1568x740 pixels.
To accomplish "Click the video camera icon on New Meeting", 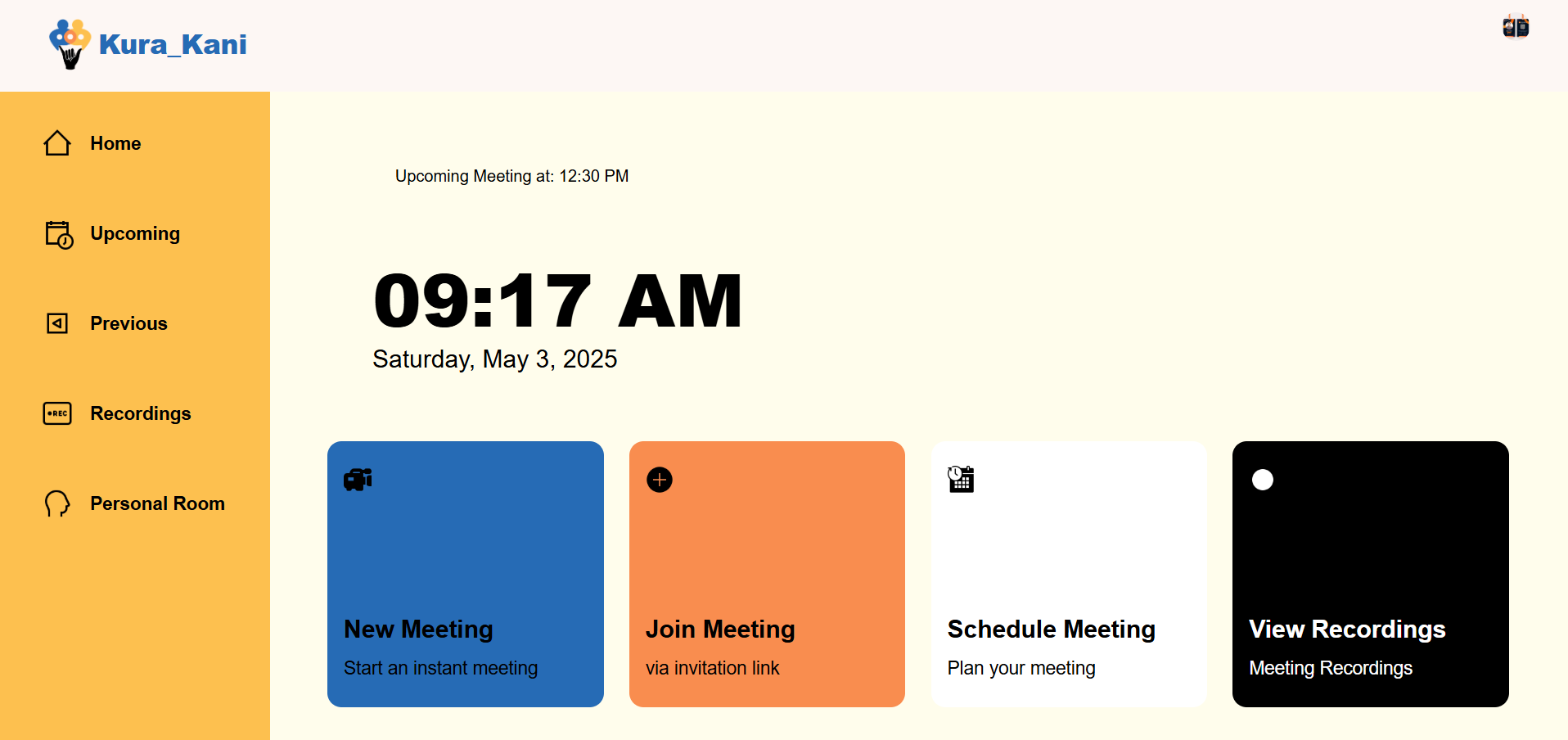I will [x=358, y=480].
